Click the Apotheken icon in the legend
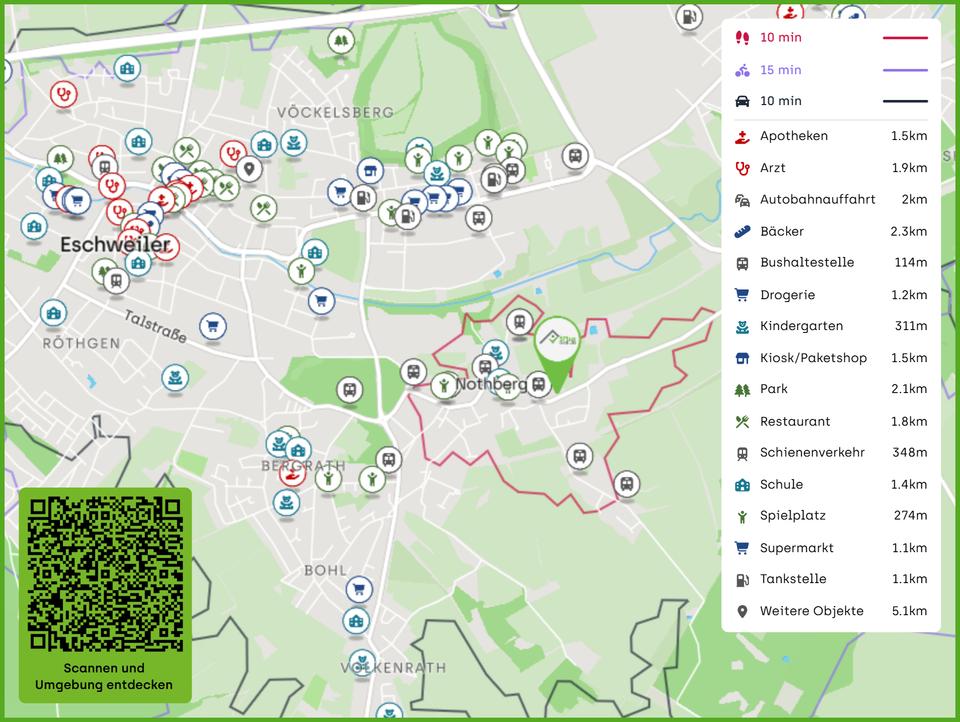The image size is (960, 722). click(x=742, y=136)
